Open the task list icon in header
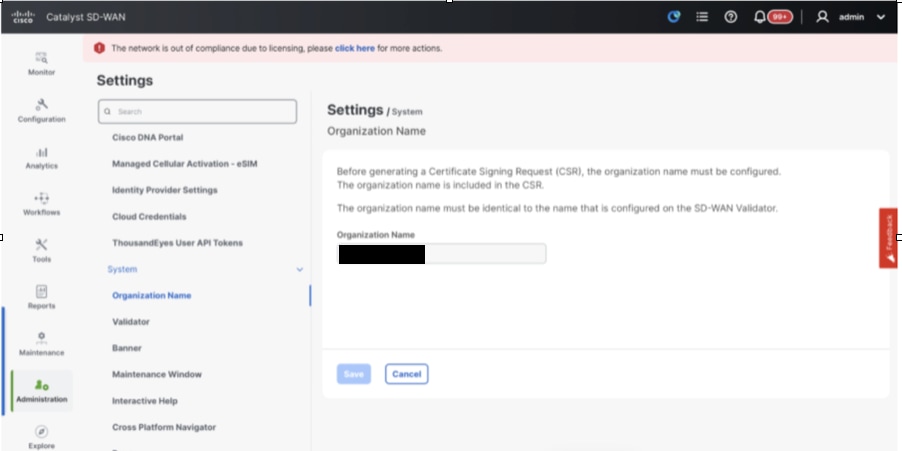 (702, 17)
